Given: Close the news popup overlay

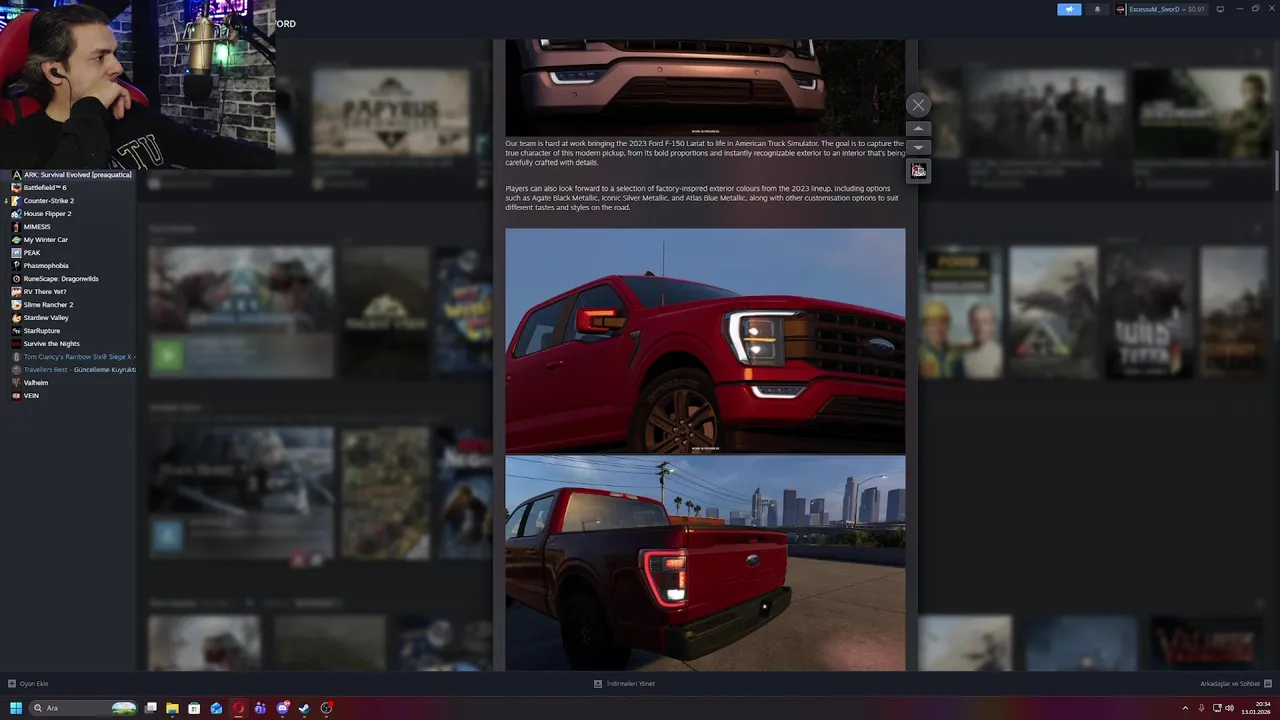Looking at the screenshot, I should (918, 105).
